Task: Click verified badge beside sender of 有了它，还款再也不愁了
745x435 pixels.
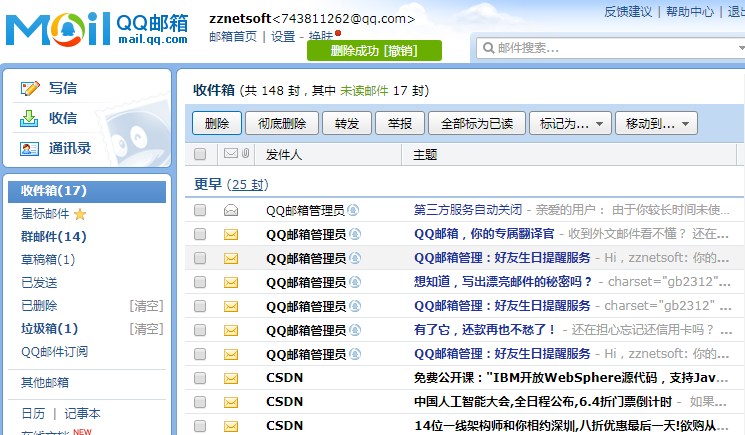Action: 355,331
